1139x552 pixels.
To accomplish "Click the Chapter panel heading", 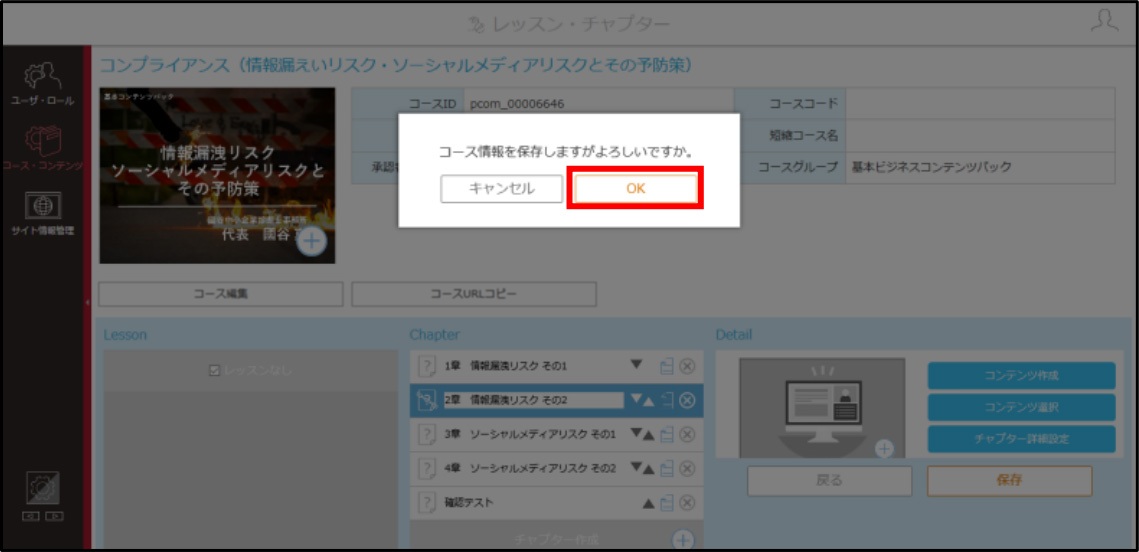I will 434,335.
